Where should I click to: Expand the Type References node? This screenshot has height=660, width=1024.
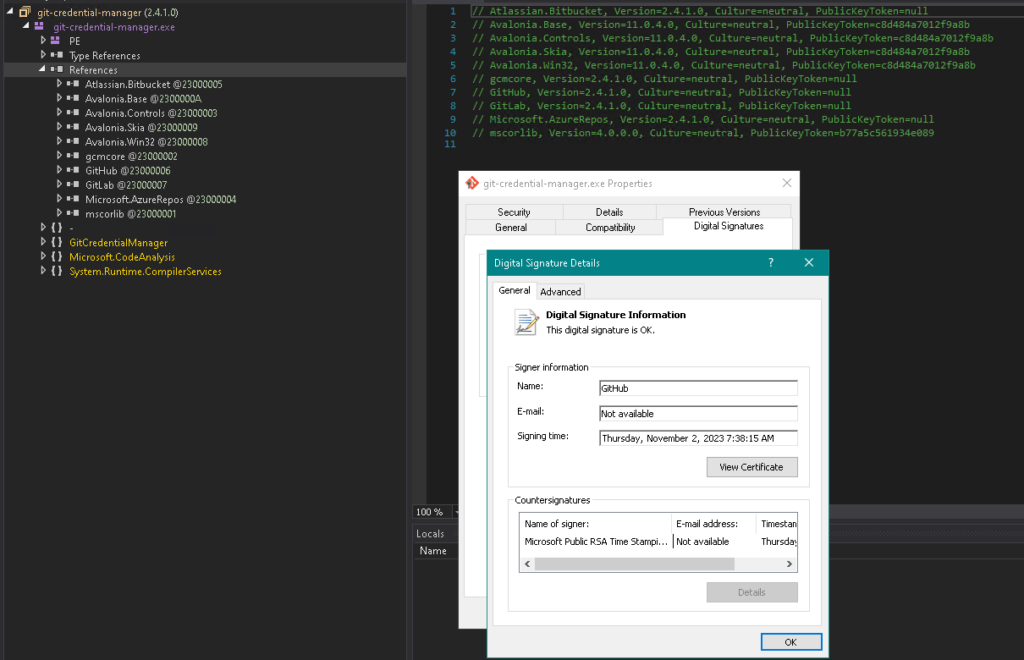43,56
